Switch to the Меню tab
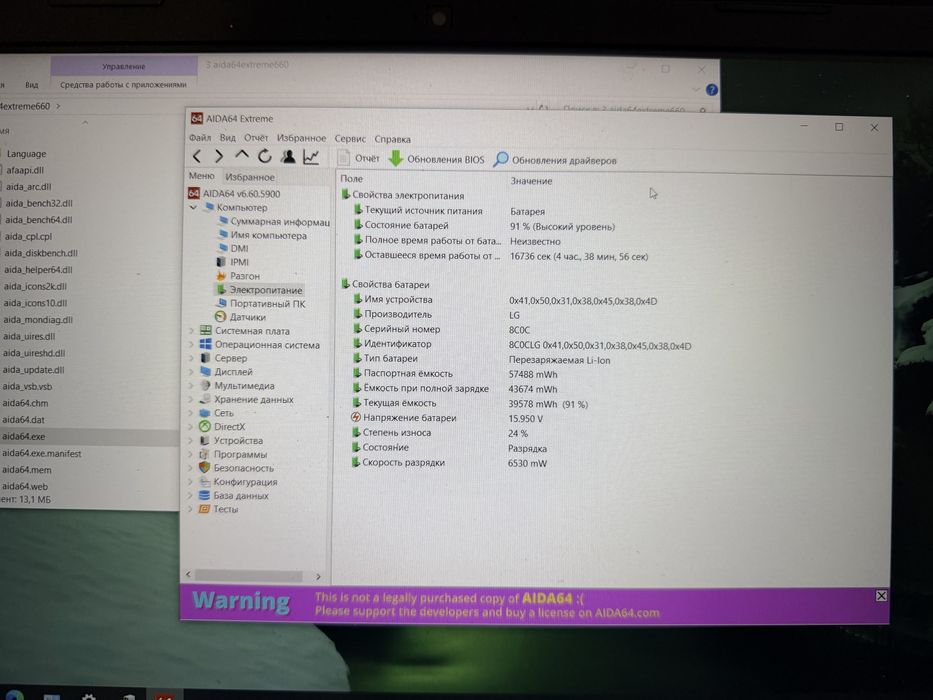Viewport: 933px width, 700px height. [201, 176]
